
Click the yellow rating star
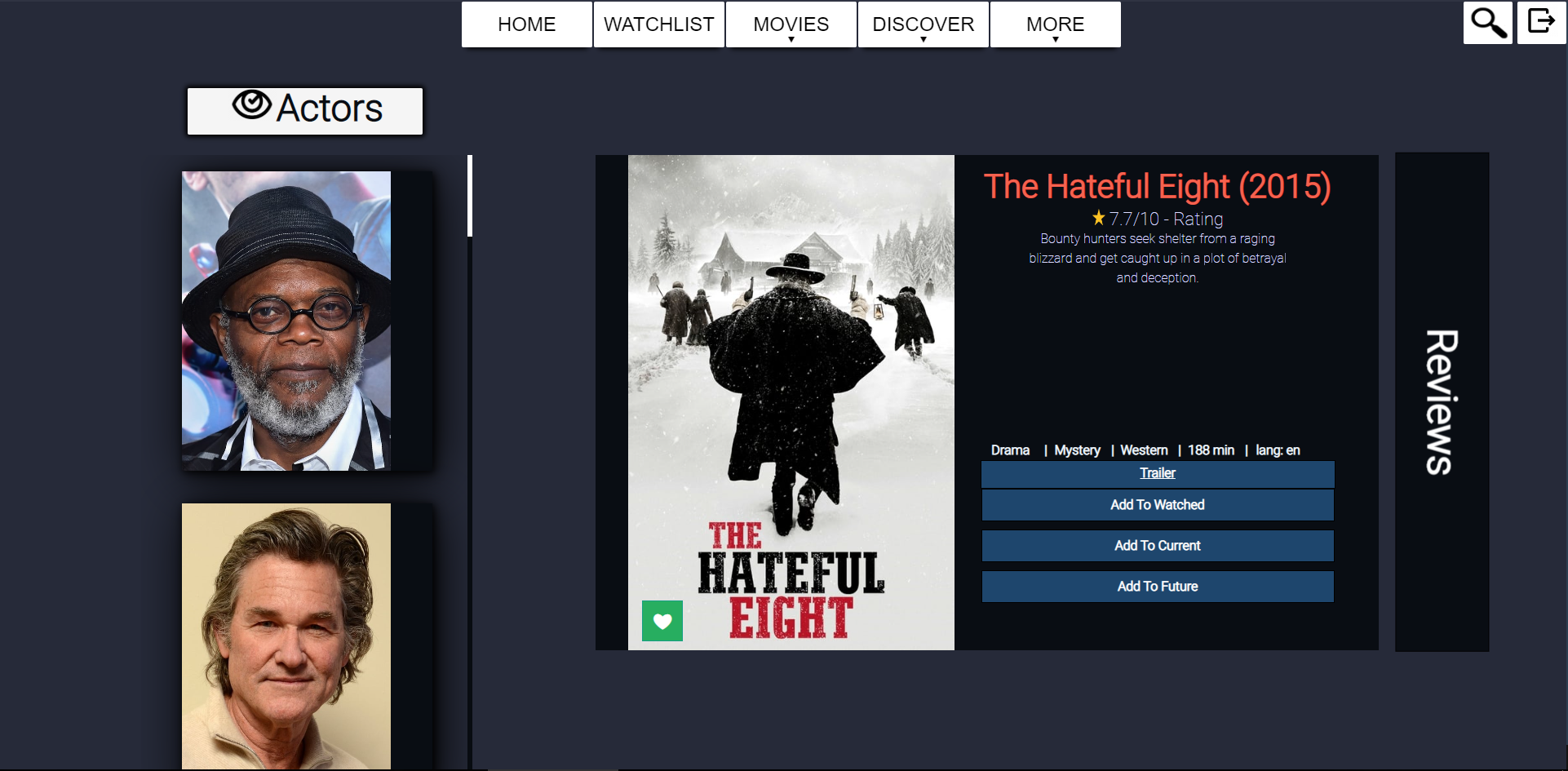point(1099,218)
